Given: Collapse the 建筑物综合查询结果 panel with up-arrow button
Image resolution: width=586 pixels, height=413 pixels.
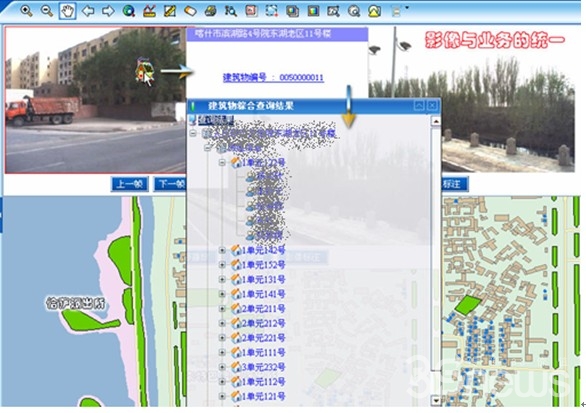Looking at the screenshot, I should pos(419,106).
